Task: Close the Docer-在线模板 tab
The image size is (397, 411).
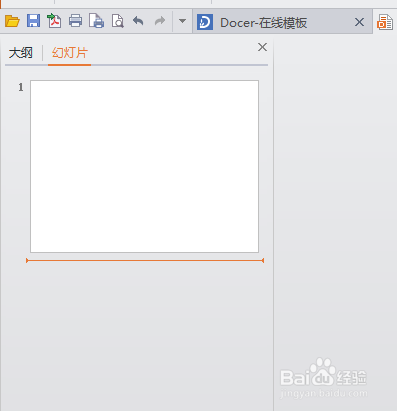Action: pyautogui.click(x=359, y=22)
